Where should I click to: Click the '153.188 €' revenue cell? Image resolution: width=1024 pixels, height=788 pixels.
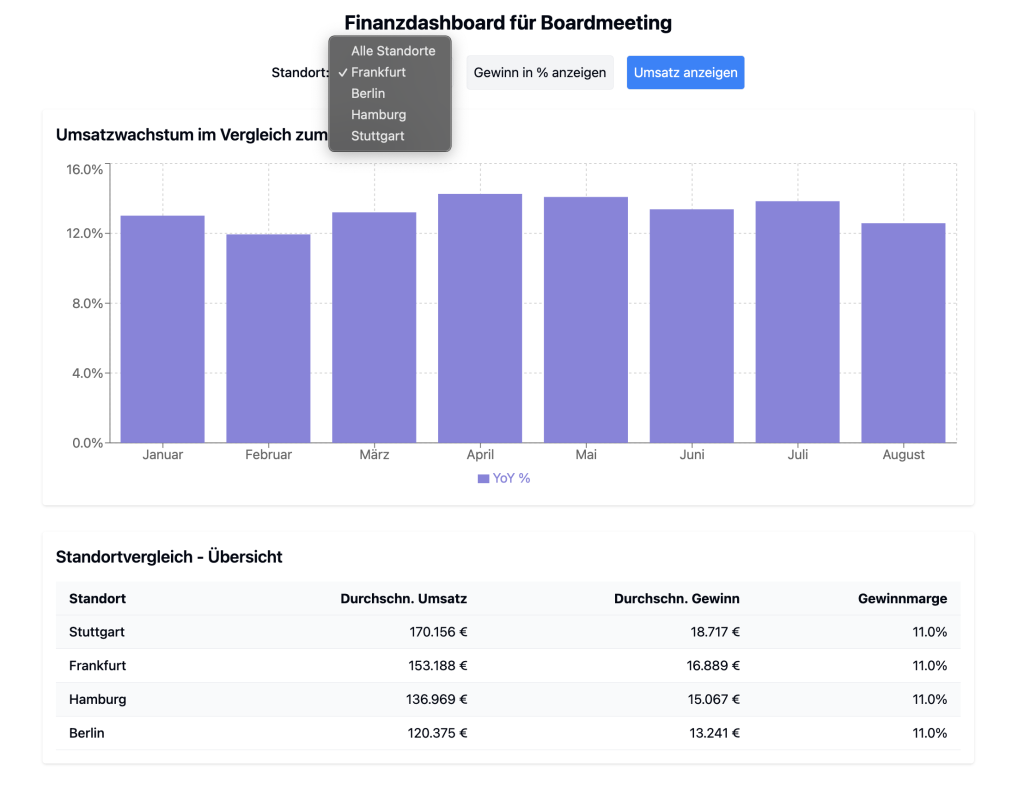[438, 666]
